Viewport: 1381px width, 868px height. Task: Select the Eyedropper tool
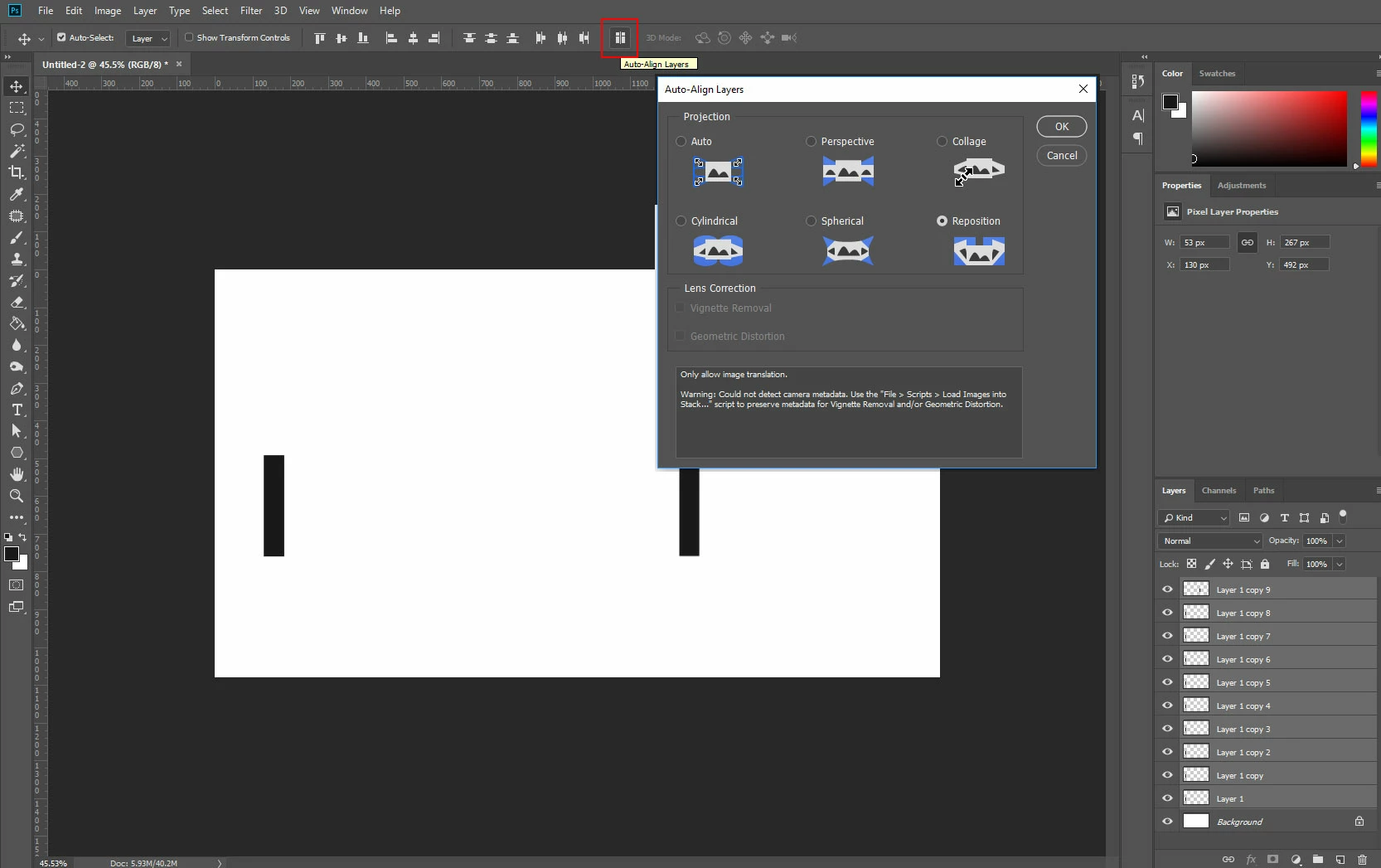(x=17, y=194)
